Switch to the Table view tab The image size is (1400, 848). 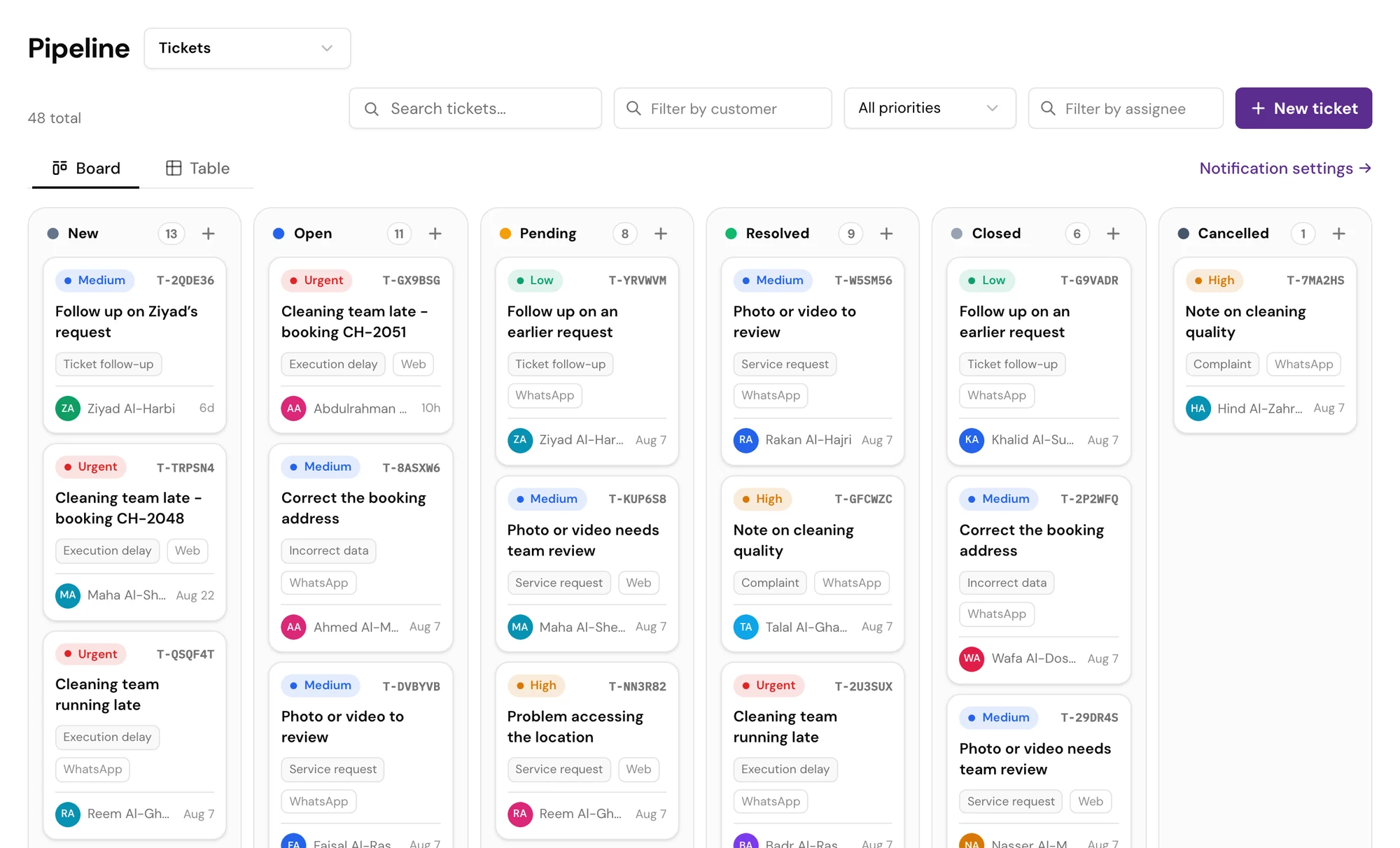[x=197, y=169]
